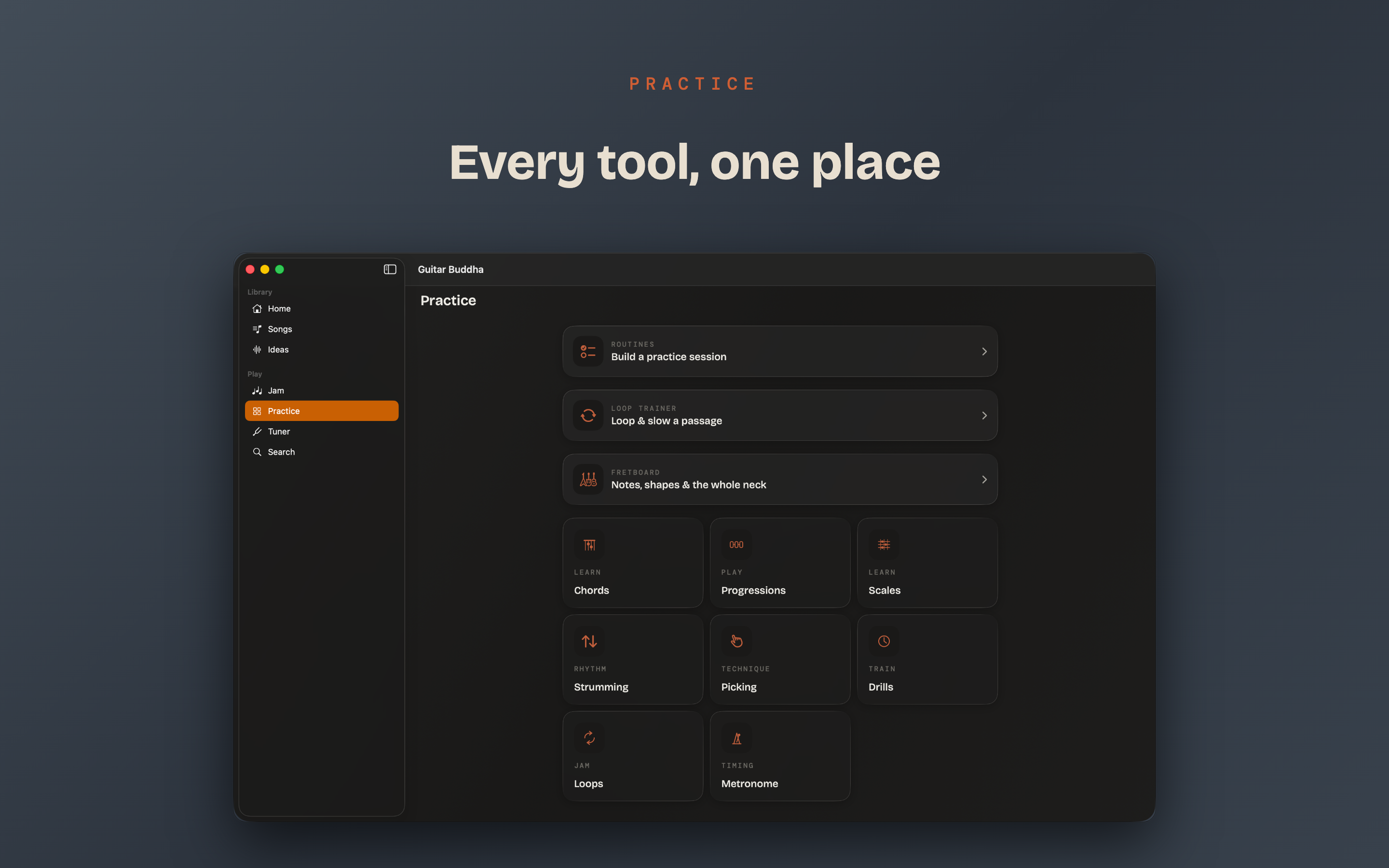The image size is (1389, 868).
Task: Click the LOOP TRAINER caption text
Action: tap(643, 408)
